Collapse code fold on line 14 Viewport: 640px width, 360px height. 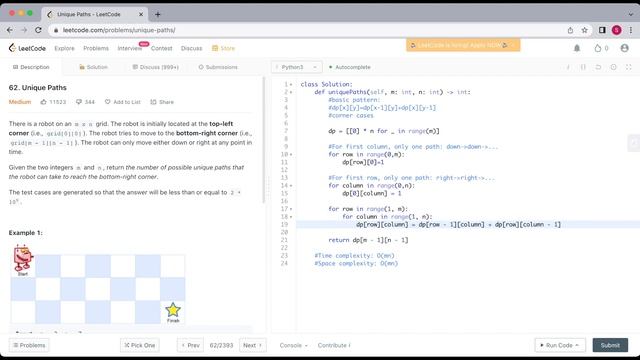click(x=291, y=186)
